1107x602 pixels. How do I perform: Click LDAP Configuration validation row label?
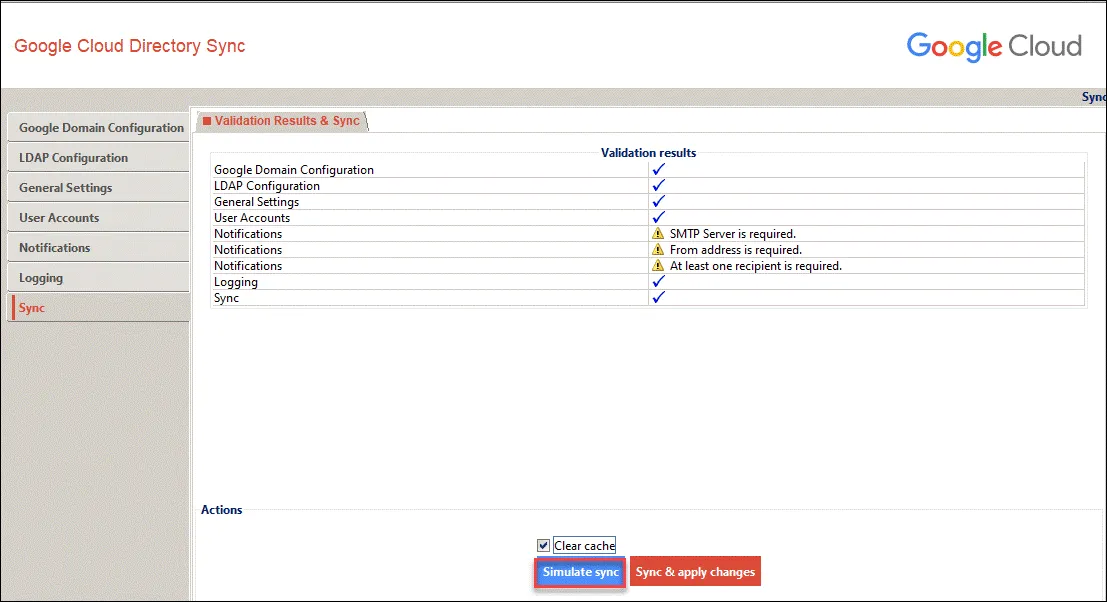pos(267,186)
